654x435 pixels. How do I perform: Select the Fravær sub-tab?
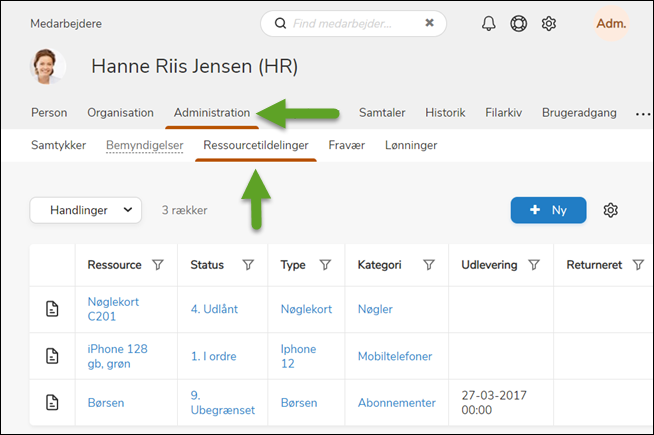tap(345, 145)
